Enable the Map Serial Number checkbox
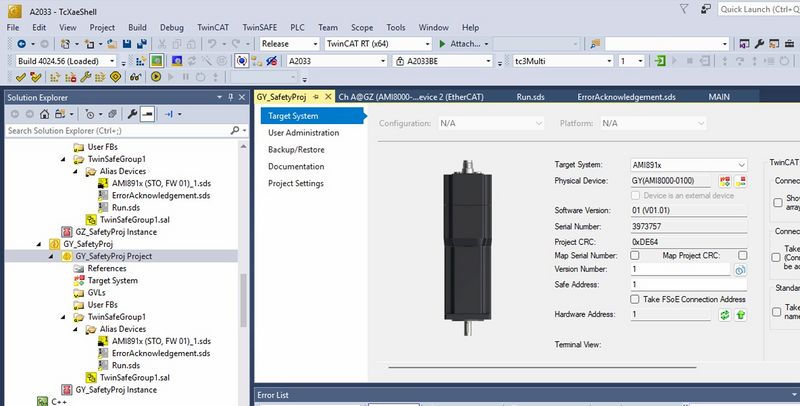 (635, 255)
